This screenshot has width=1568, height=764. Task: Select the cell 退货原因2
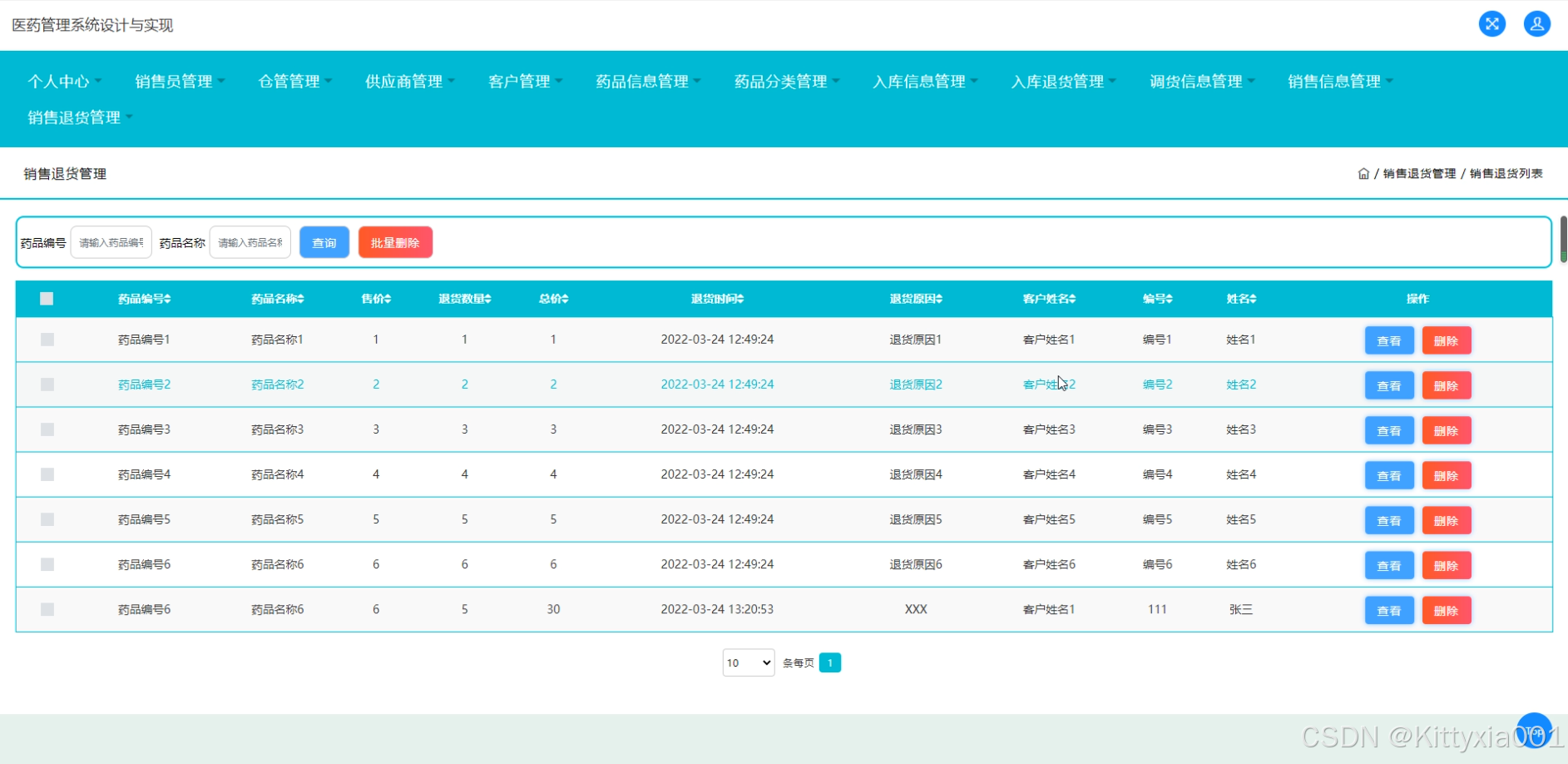pos(916,384)
